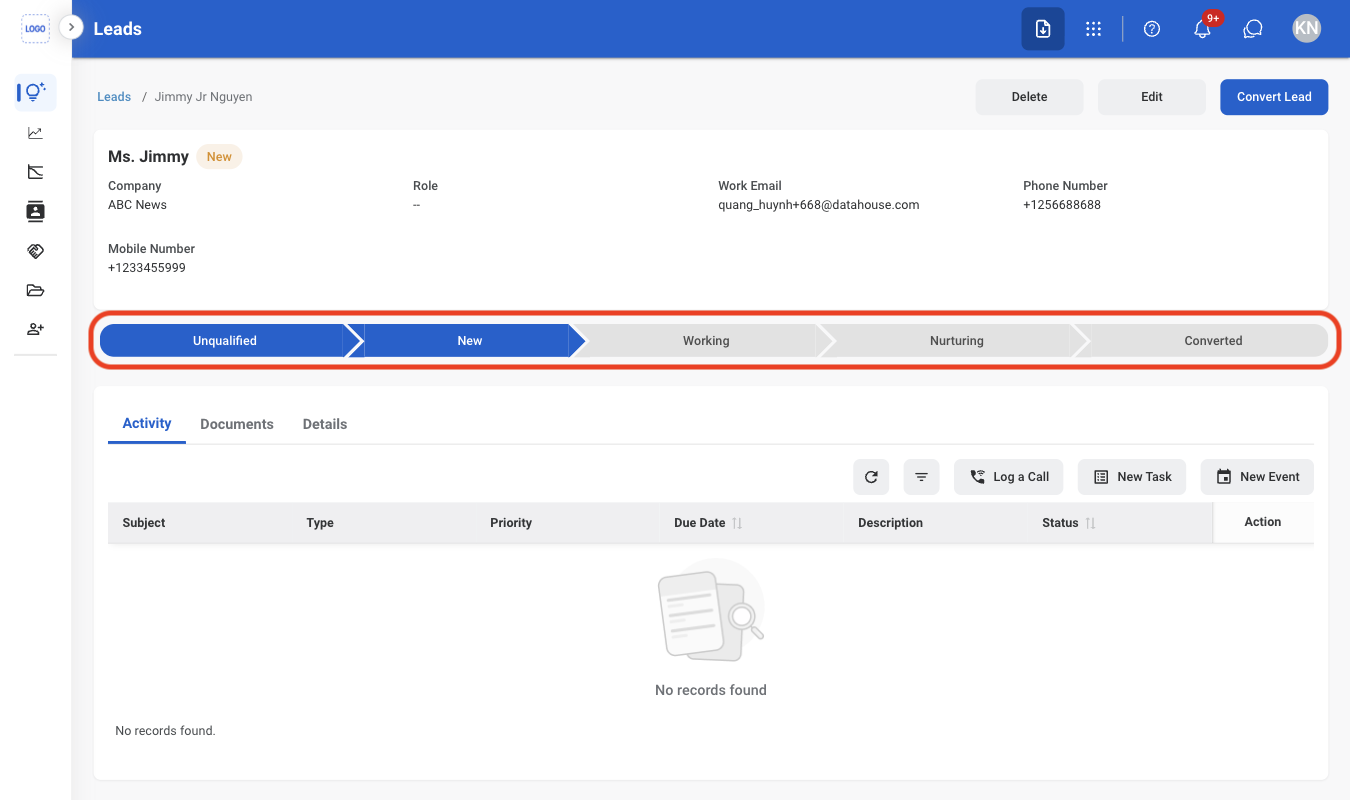Select the Unqualified stage
Screen dimensions: 1350x800
click(225, 340)
